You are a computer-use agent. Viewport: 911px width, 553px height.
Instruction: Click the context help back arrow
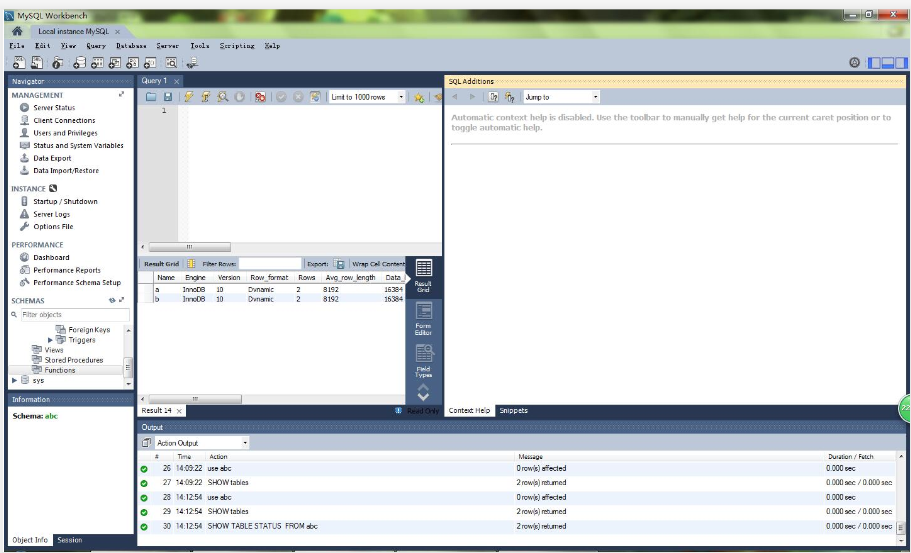[455, 97]
